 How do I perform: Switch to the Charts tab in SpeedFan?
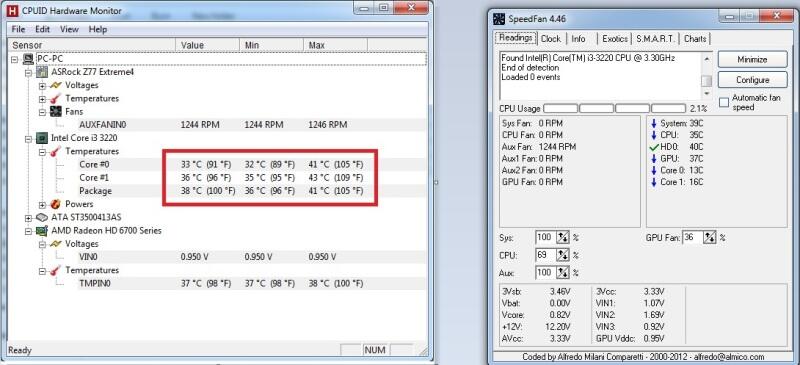point(695,39)
